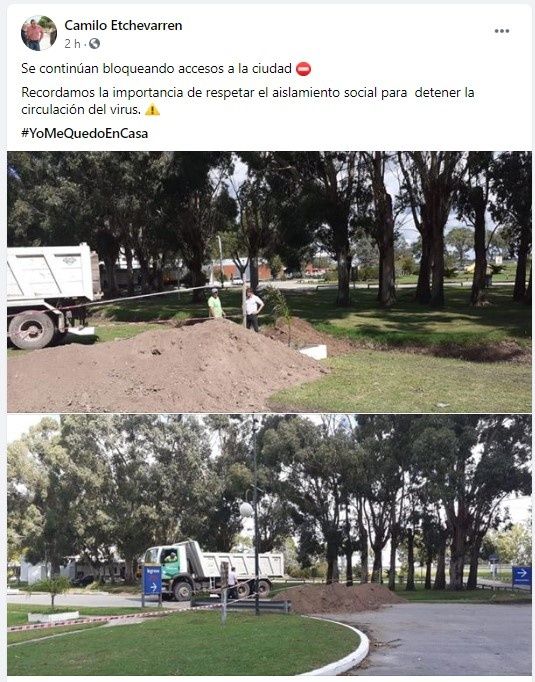Image resolution: width=535 pixels, height=682 pixels.
Task: Open the top photo with the dirt mound
Action: [269, 281]
